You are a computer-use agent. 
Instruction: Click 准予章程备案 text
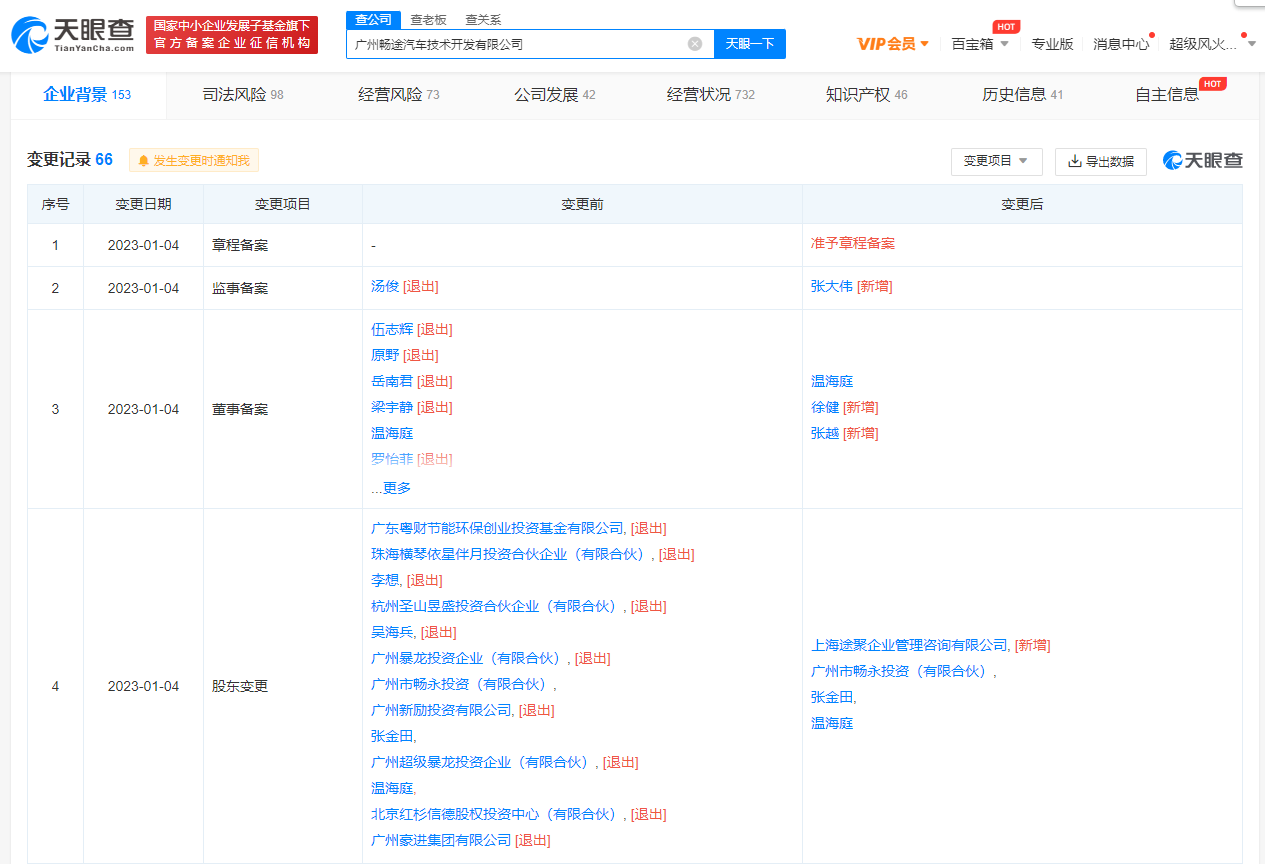[x=853, y=243]
